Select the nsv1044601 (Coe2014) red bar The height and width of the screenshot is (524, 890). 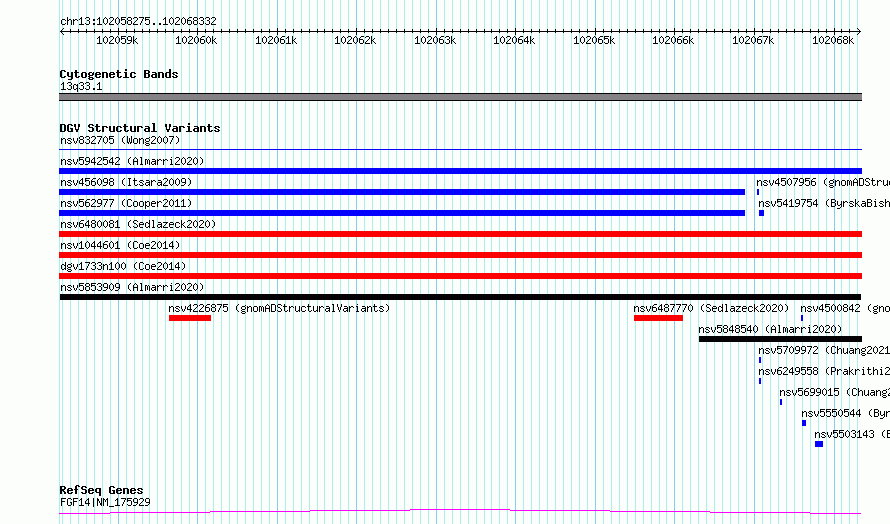460,255
